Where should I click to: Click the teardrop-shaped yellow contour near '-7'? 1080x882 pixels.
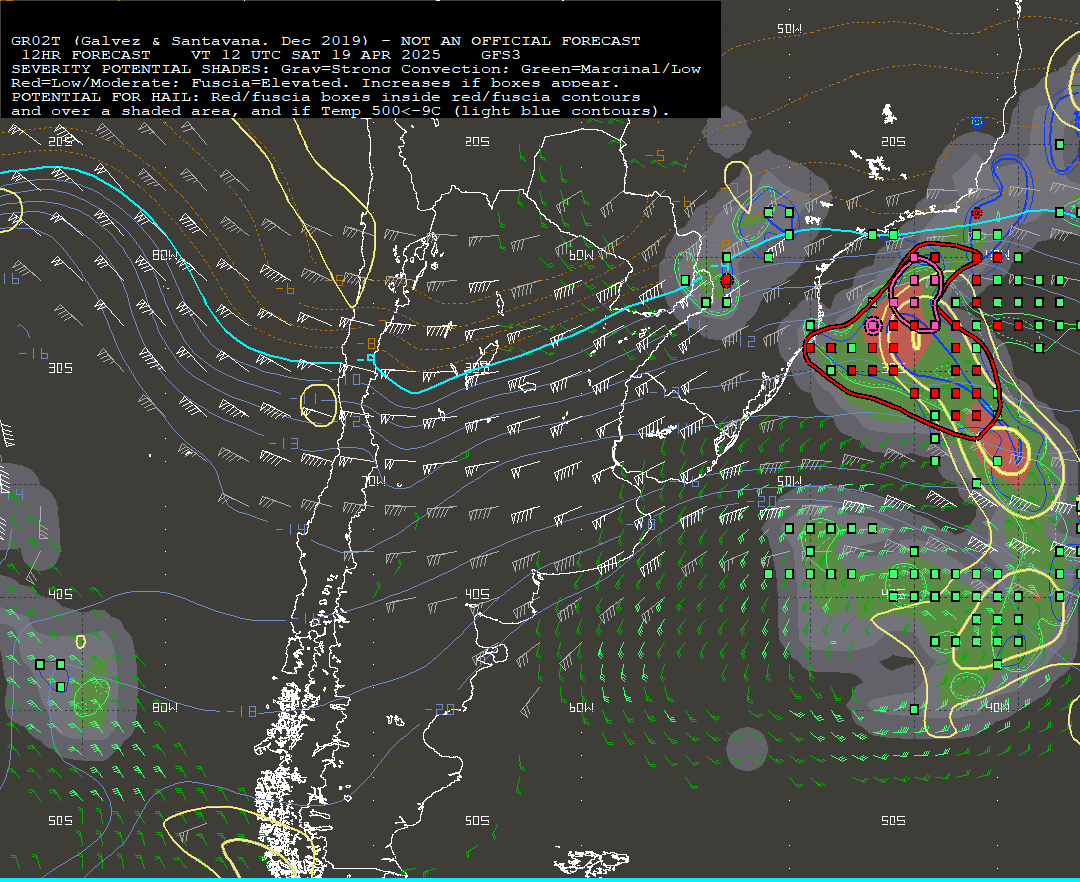tap(738, 185)
